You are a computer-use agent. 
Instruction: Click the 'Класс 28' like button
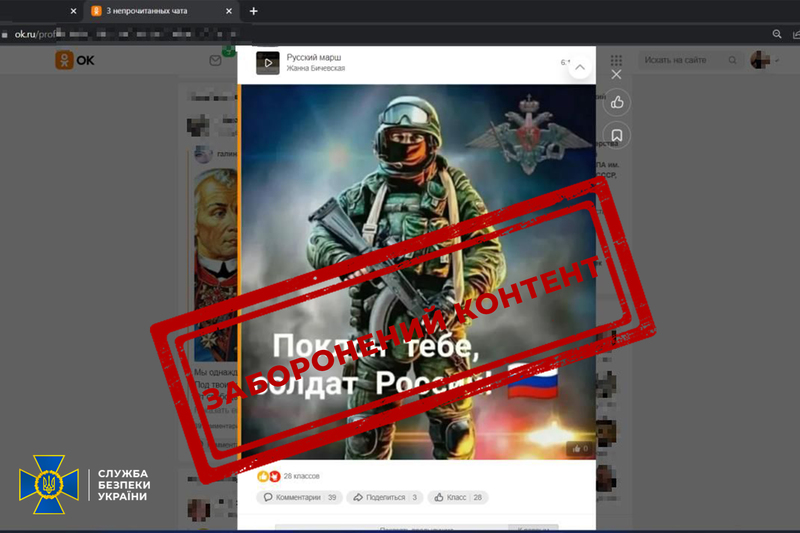pos(458,497)
